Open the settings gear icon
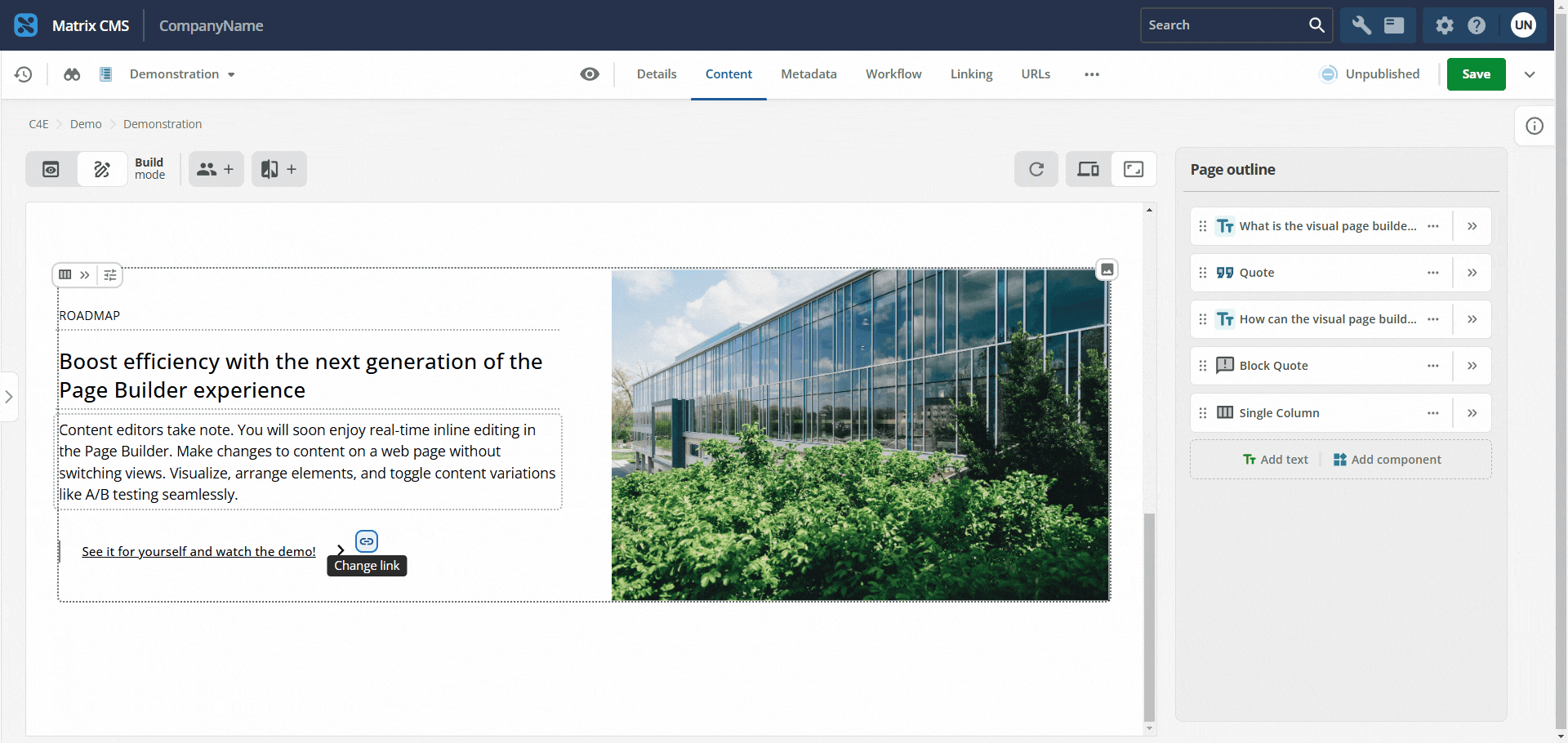 1445,25
